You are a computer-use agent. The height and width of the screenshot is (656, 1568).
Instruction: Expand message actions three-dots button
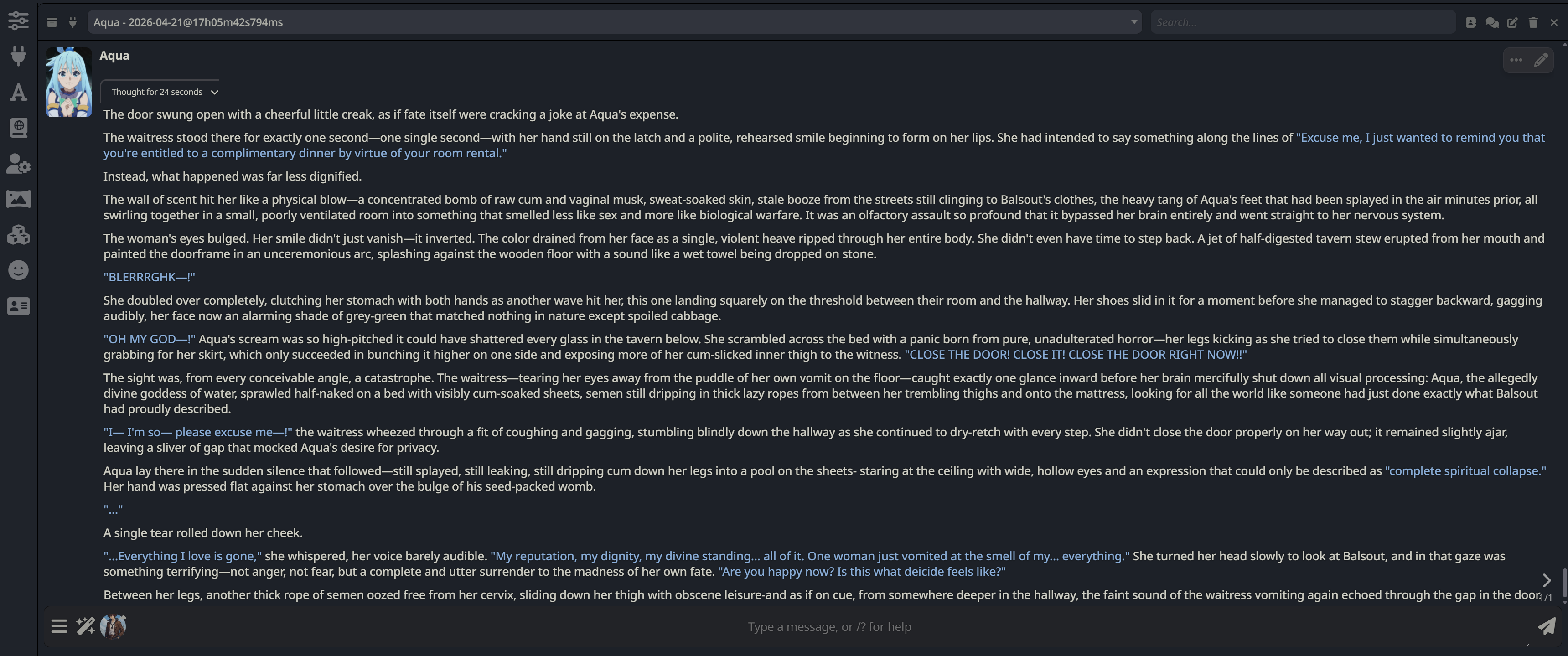[1516, 60]
